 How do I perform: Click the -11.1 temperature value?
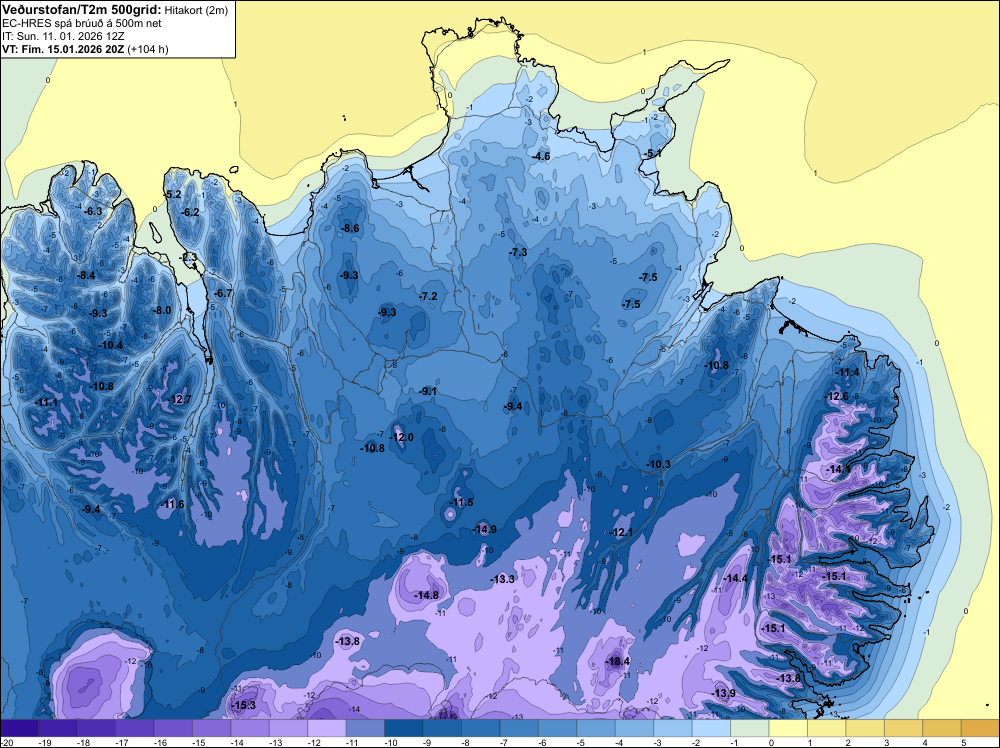pyautogui.click(x=47, y=402)
